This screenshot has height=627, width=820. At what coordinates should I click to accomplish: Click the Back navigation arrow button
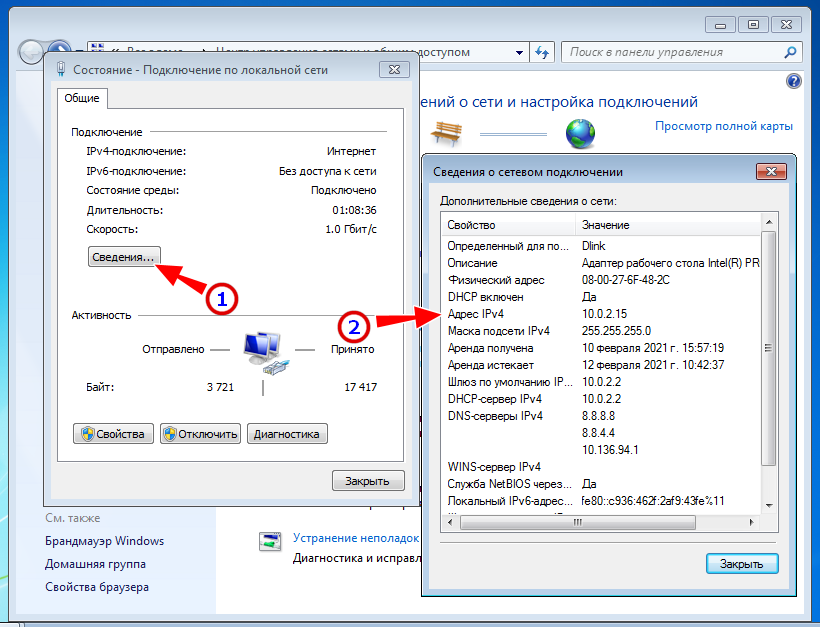pyautogui.click(x=32, y=52)
